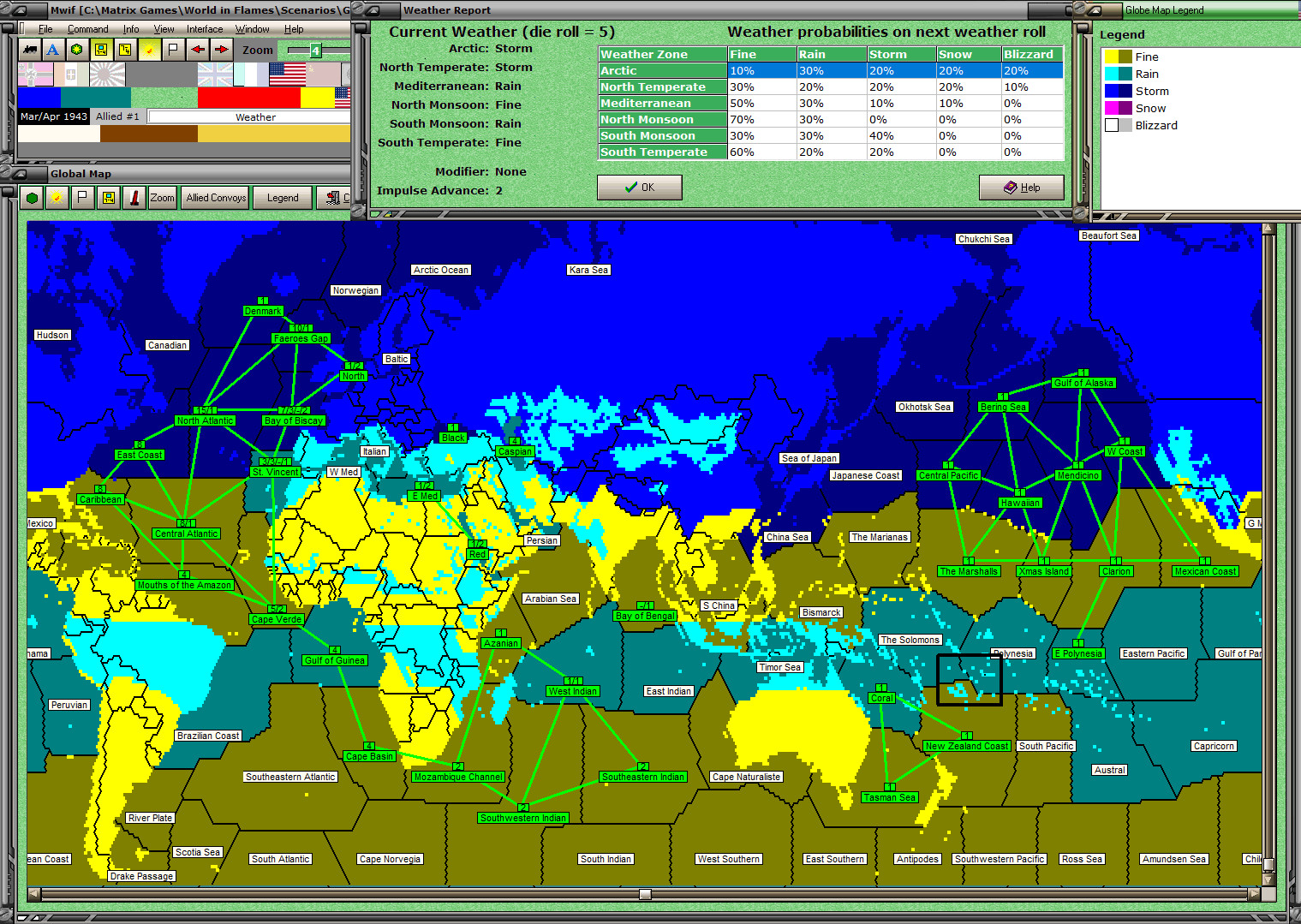The image size is (1301, 924).
Task: Click the white flag icon in Global Map toolbar
Action: point(82,198)
